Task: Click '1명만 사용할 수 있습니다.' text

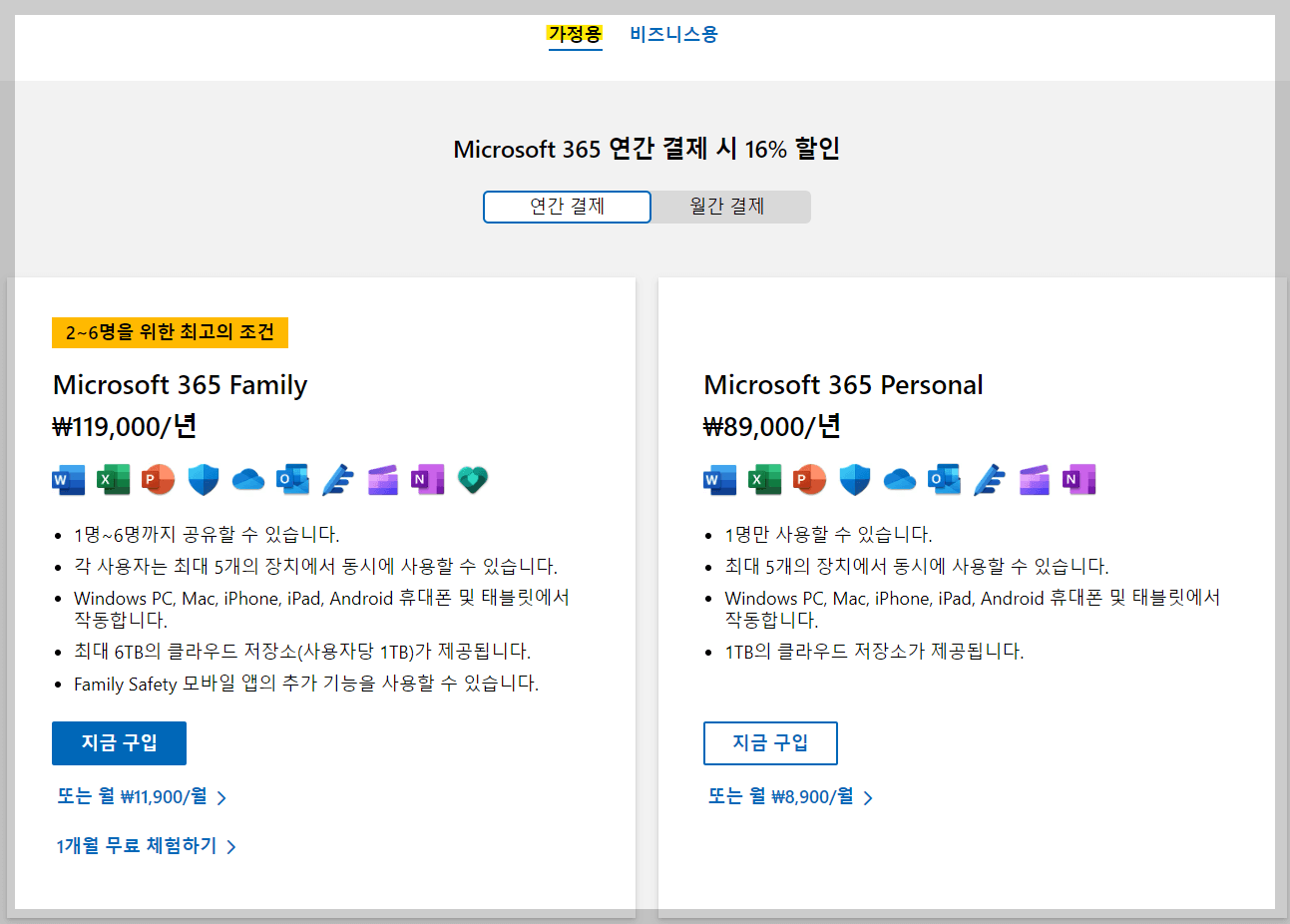Action: coord(828,535)
